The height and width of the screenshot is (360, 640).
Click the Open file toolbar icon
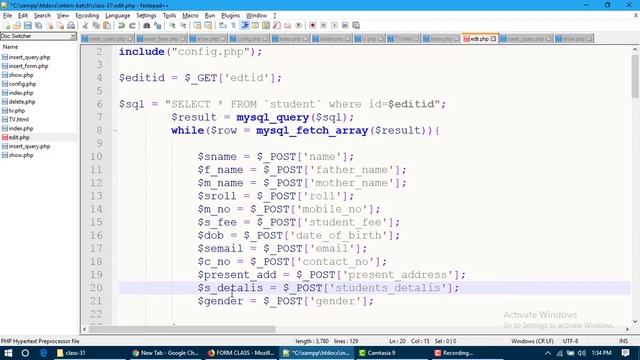[x=17, y=26]
